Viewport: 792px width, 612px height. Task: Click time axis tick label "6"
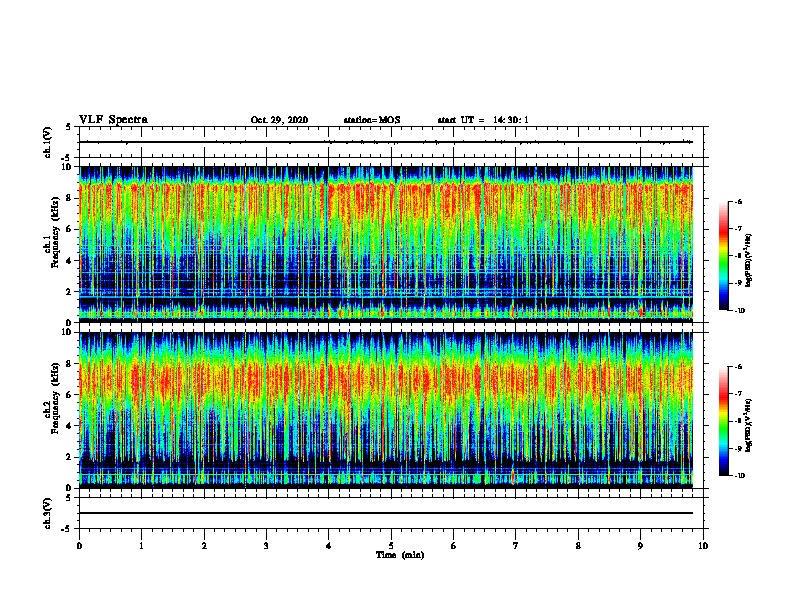(x=453, y=546)
